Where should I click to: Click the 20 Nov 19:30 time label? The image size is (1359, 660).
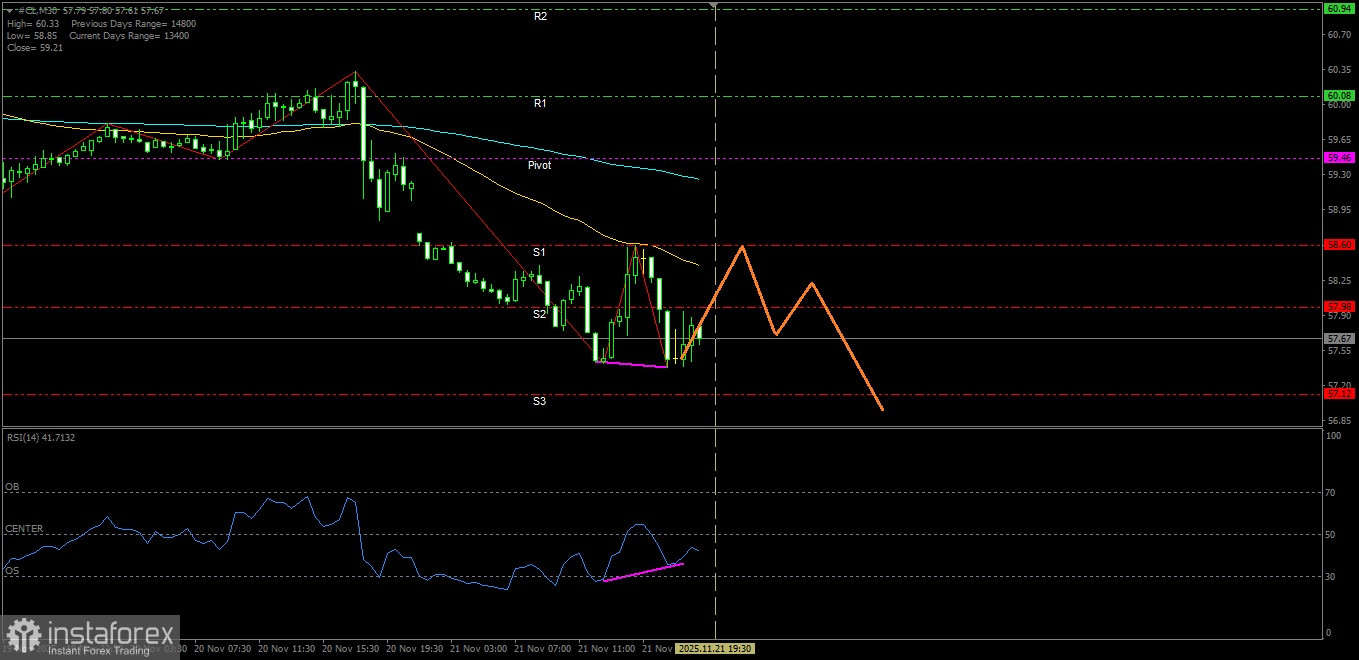pos(416,648)
